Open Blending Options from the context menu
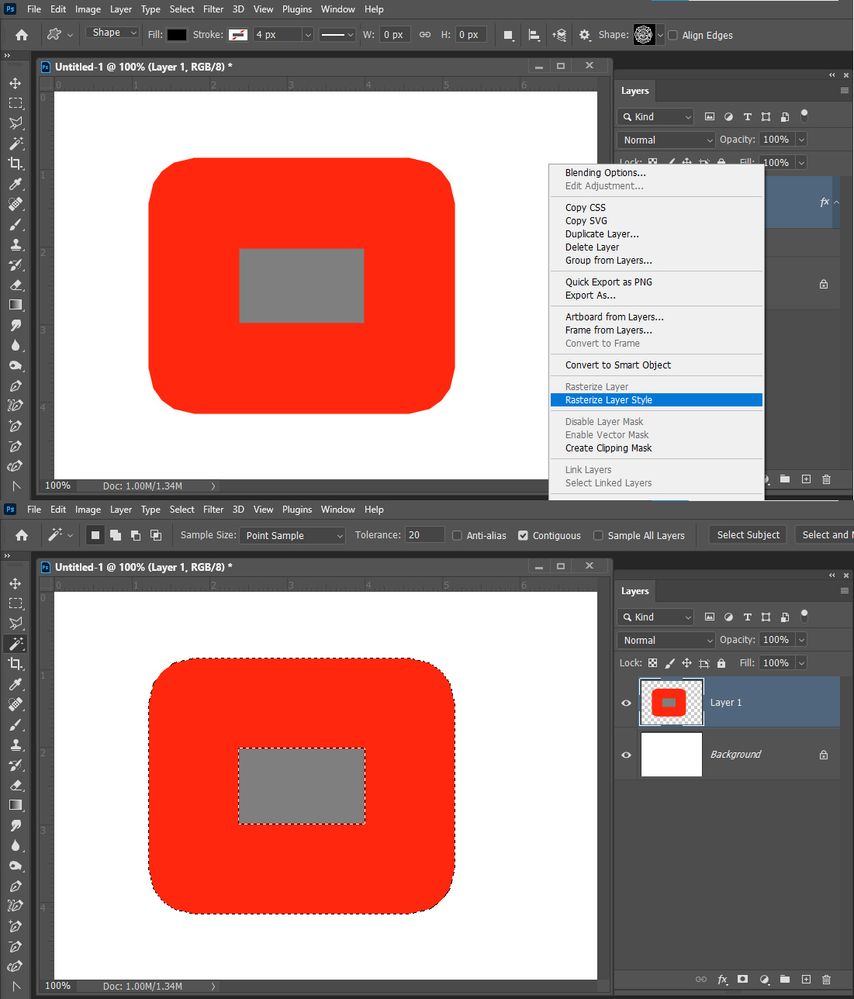The width and height of the screenshot is (854, 999). click(x=605, y=173)
